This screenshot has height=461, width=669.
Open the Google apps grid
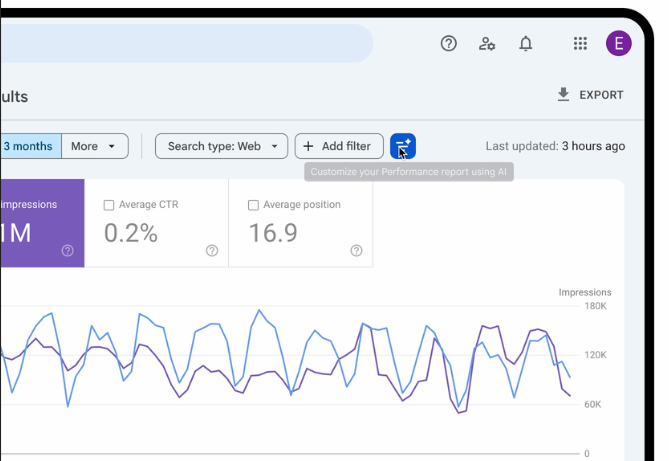(x=580, y=43)
